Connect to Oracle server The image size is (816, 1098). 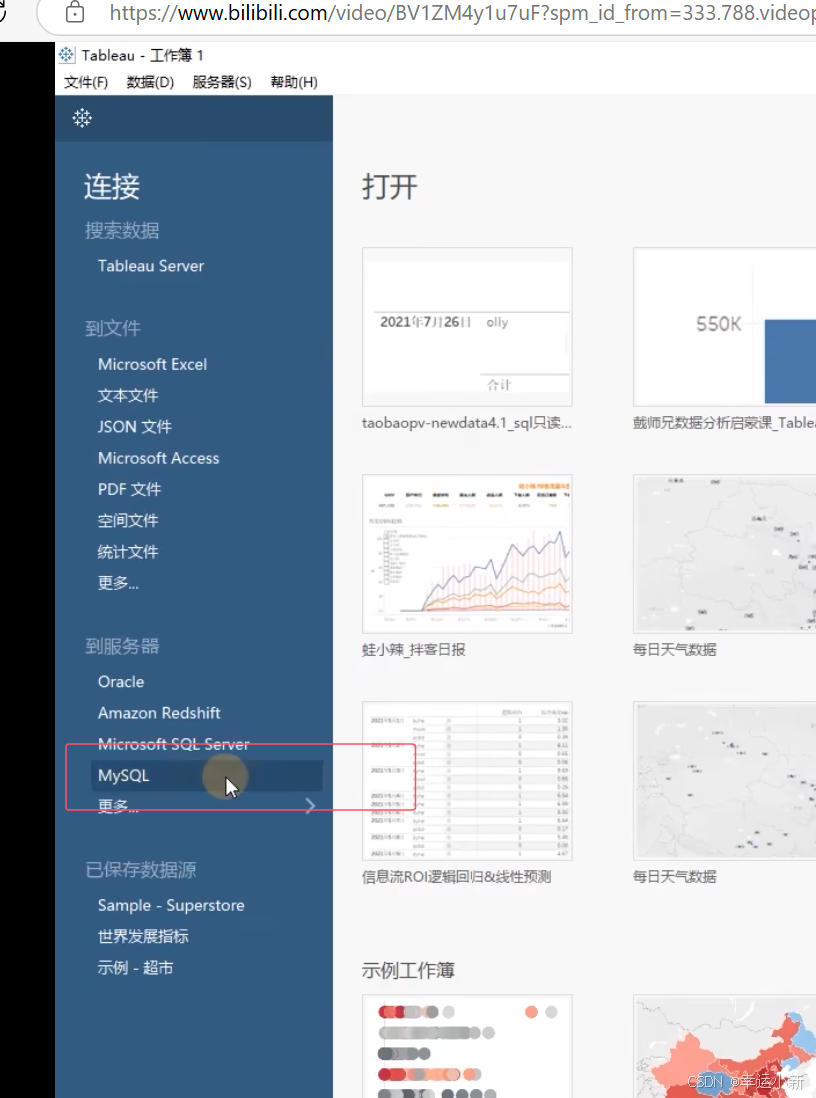pos(120,682)
